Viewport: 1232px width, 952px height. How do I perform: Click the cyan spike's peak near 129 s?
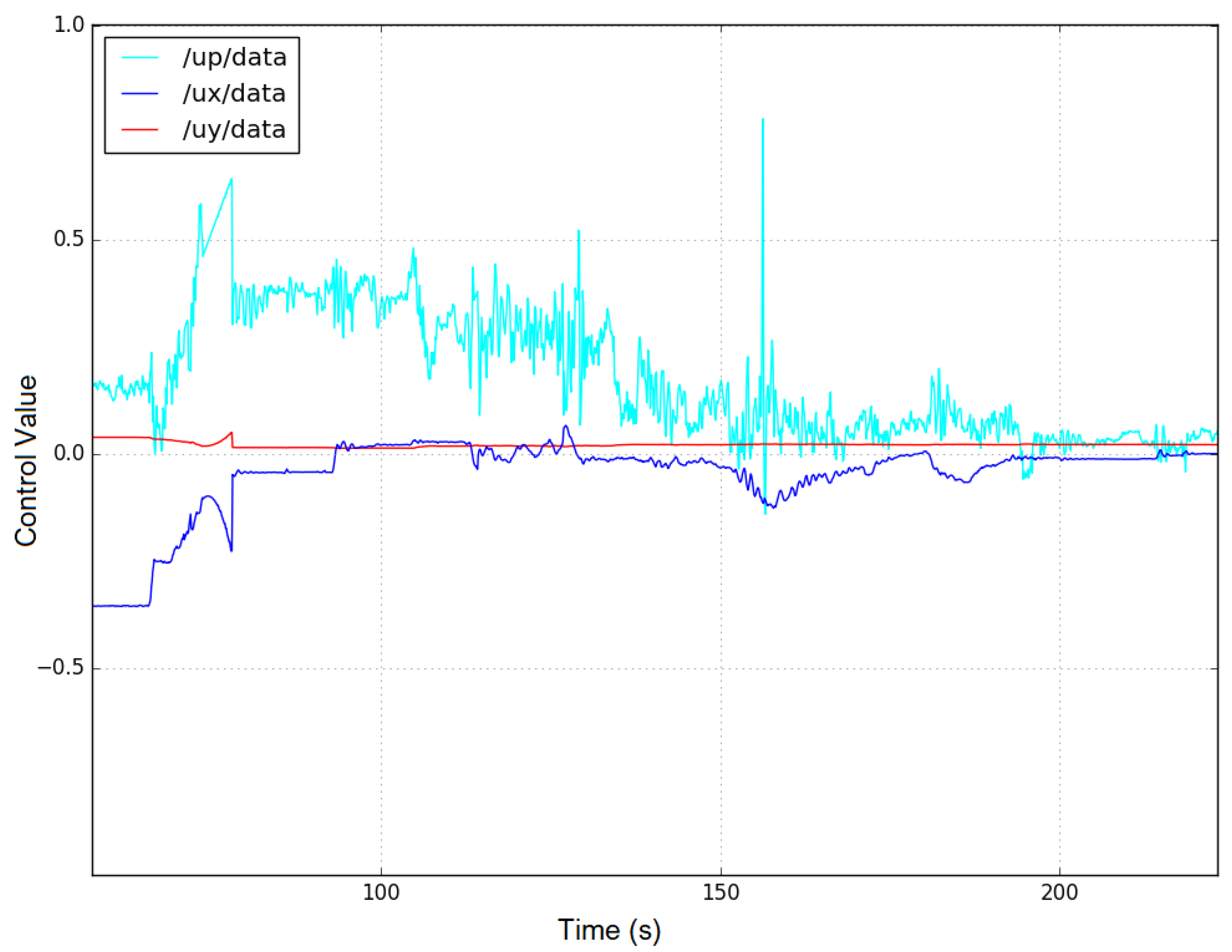pos(578,232)
